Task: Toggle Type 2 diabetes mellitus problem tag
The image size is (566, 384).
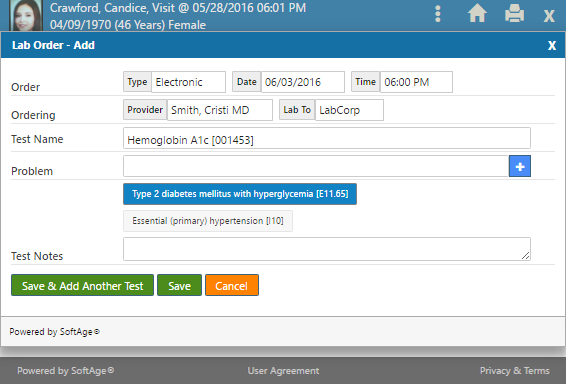Action: [x=240, y=194]
